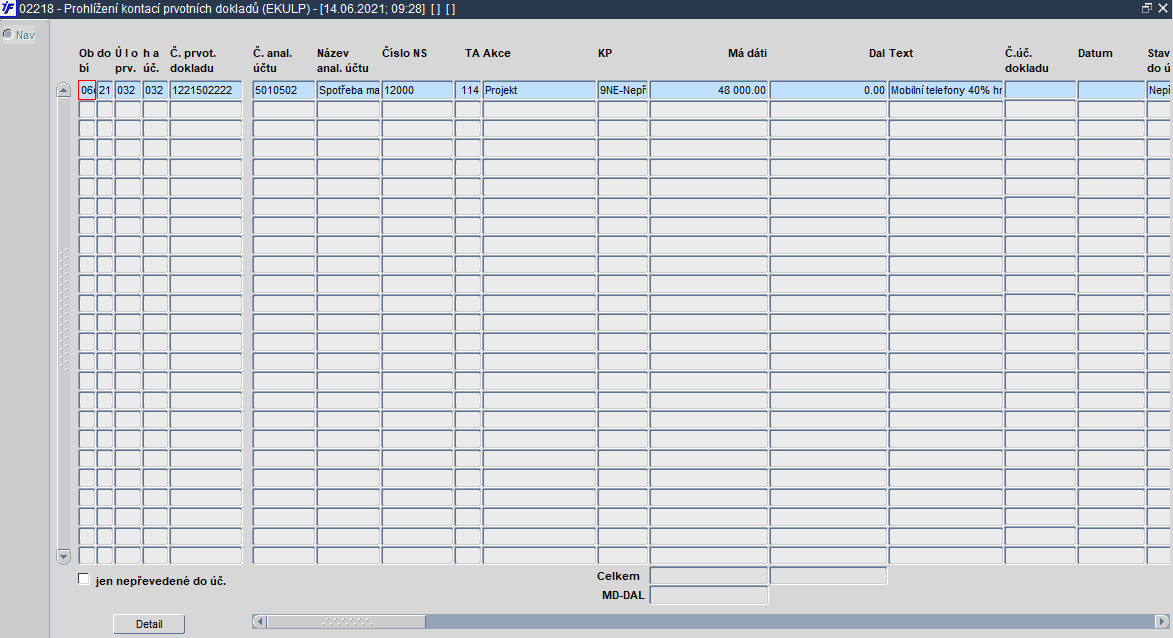This screenshot has width=1173, height=638.
Task: Click the 'Má dáti' column header
Action: point(747,53)
